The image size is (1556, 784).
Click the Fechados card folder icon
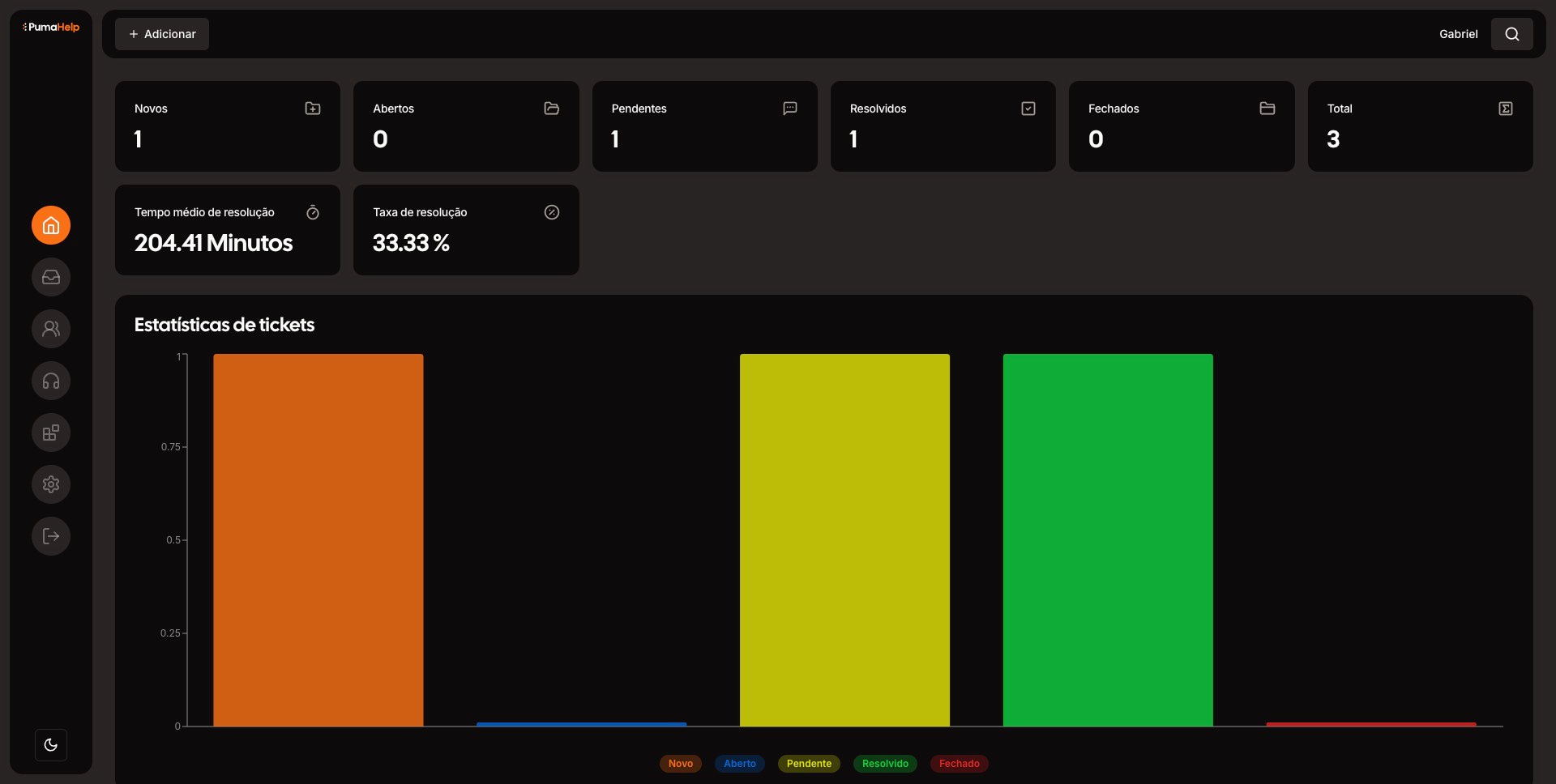click(1267, 109)
